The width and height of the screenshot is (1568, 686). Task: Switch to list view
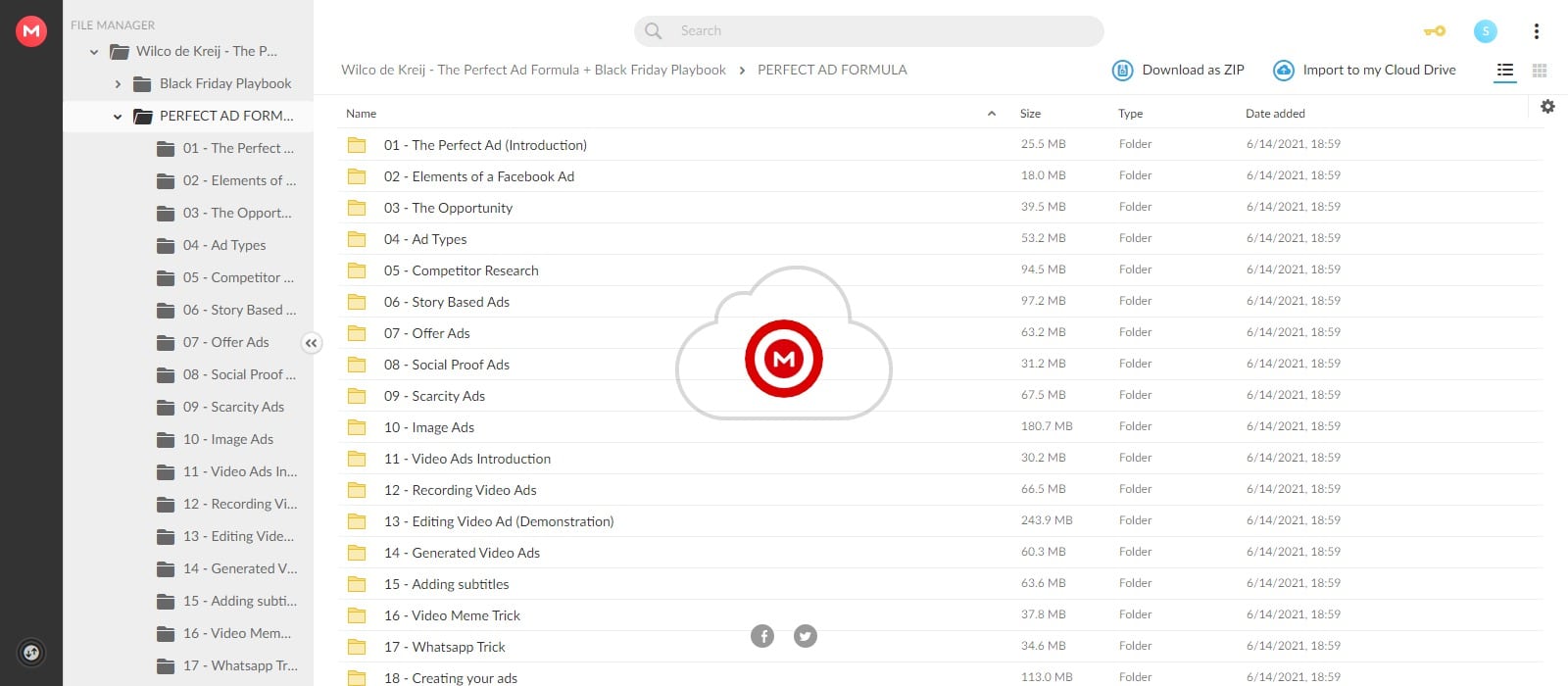(x=1505, y=71)
